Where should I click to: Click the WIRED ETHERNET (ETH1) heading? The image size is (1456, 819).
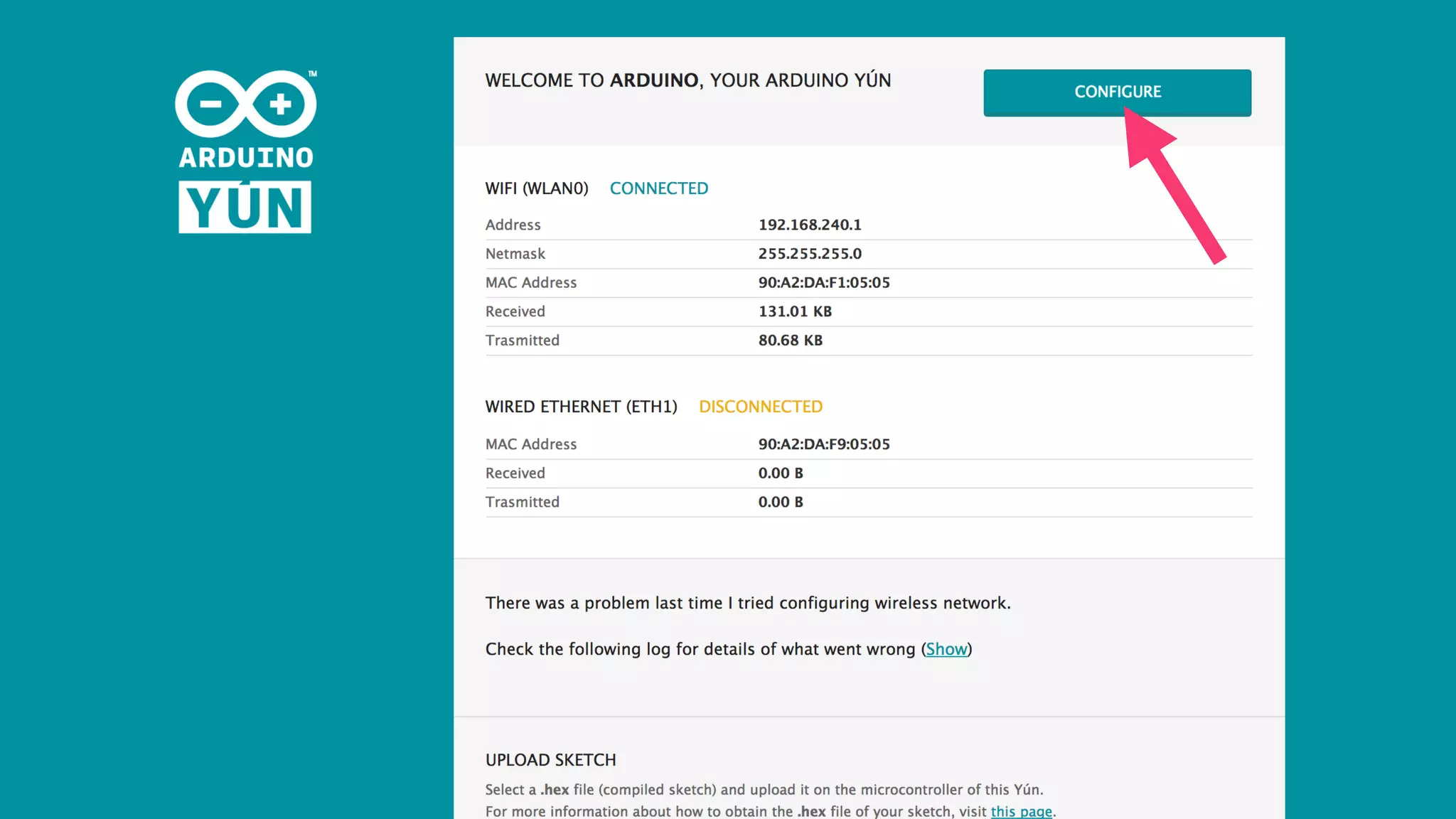[581, 407]
